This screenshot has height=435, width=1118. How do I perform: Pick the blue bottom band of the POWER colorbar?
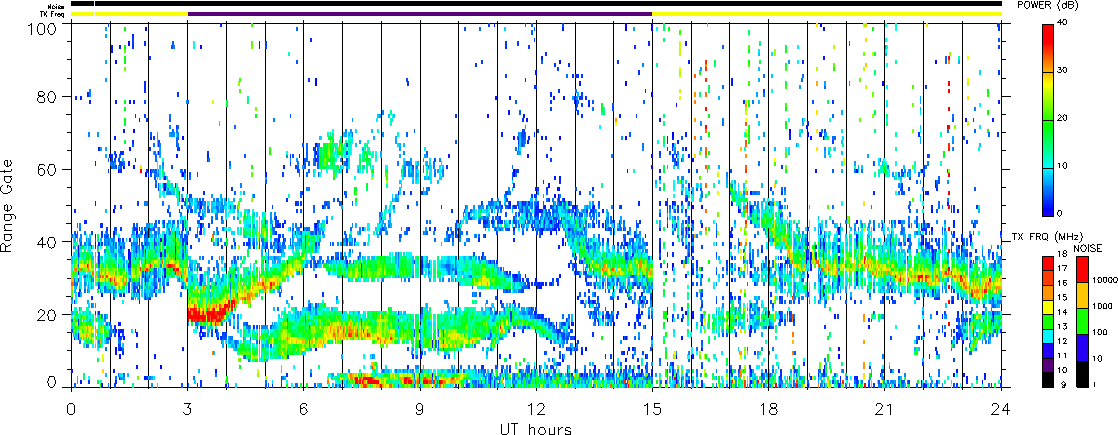tap(1047, 192)
